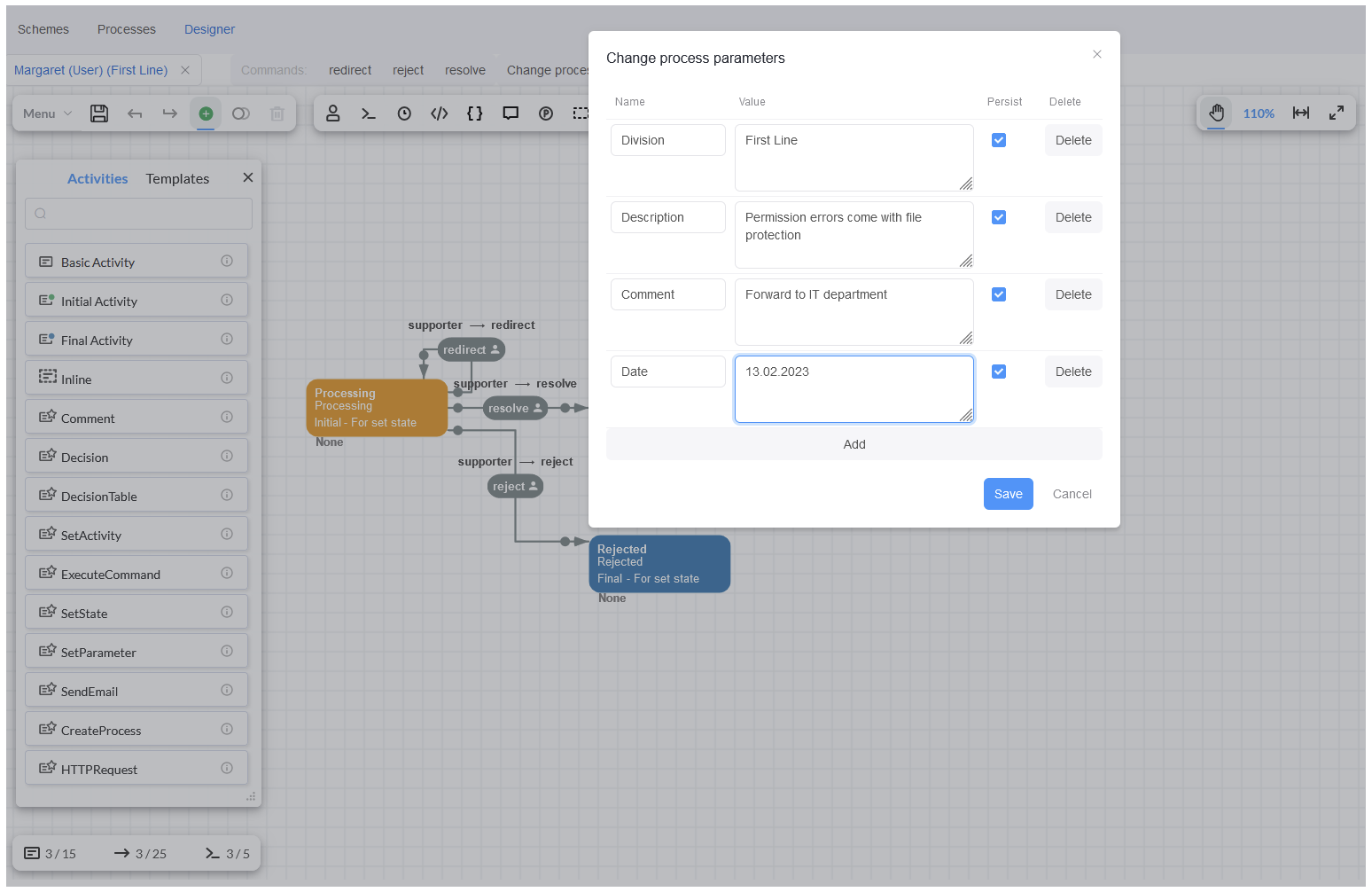Click the activity search field

[x=138, y=214]
